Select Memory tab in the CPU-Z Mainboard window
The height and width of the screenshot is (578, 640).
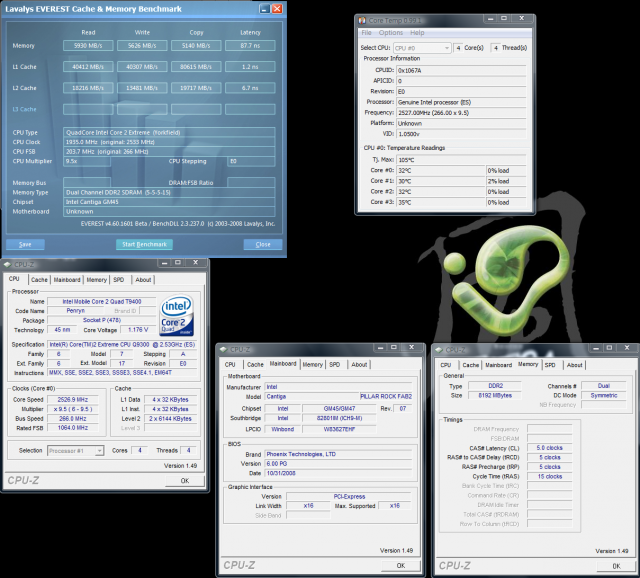pyautogui.click(x=313, y=365)
